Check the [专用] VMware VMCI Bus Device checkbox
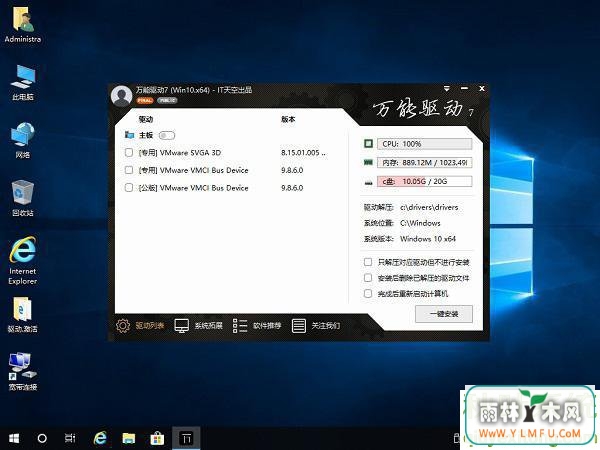 (x=129, y=170)
